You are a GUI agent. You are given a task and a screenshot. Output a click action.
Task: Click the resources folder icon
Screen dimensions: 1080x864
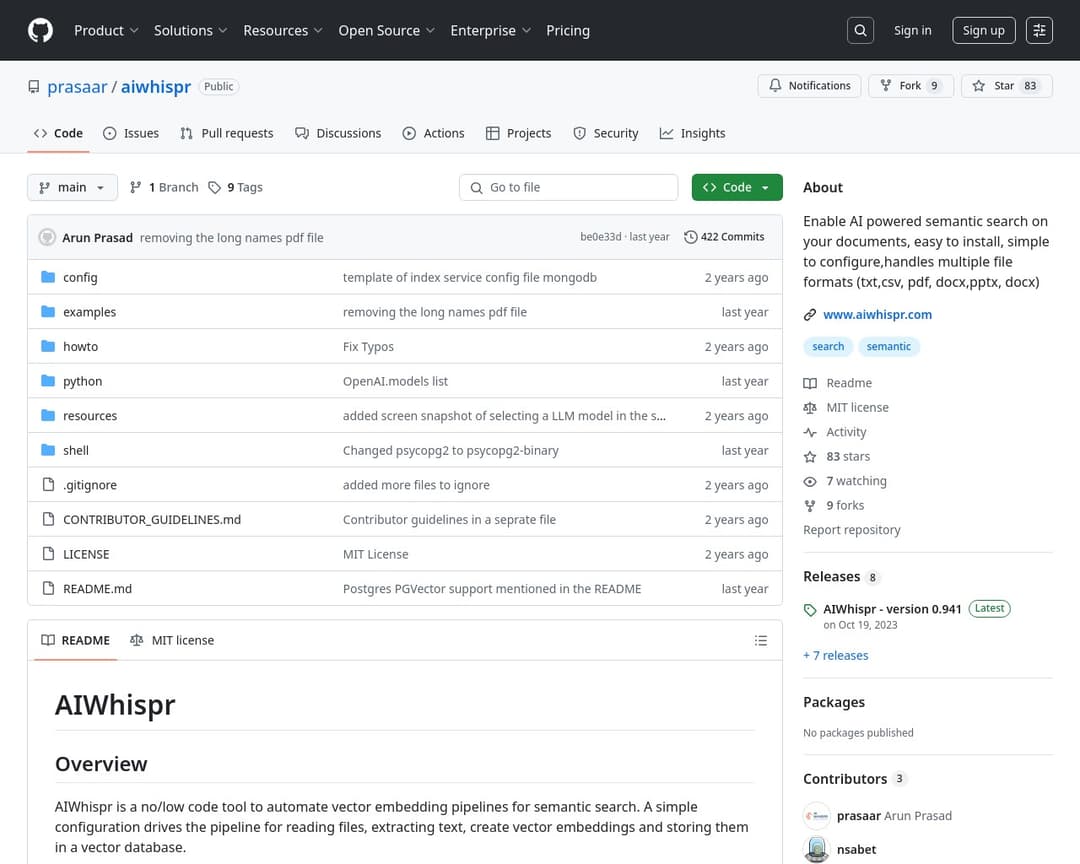coord(48,415)
